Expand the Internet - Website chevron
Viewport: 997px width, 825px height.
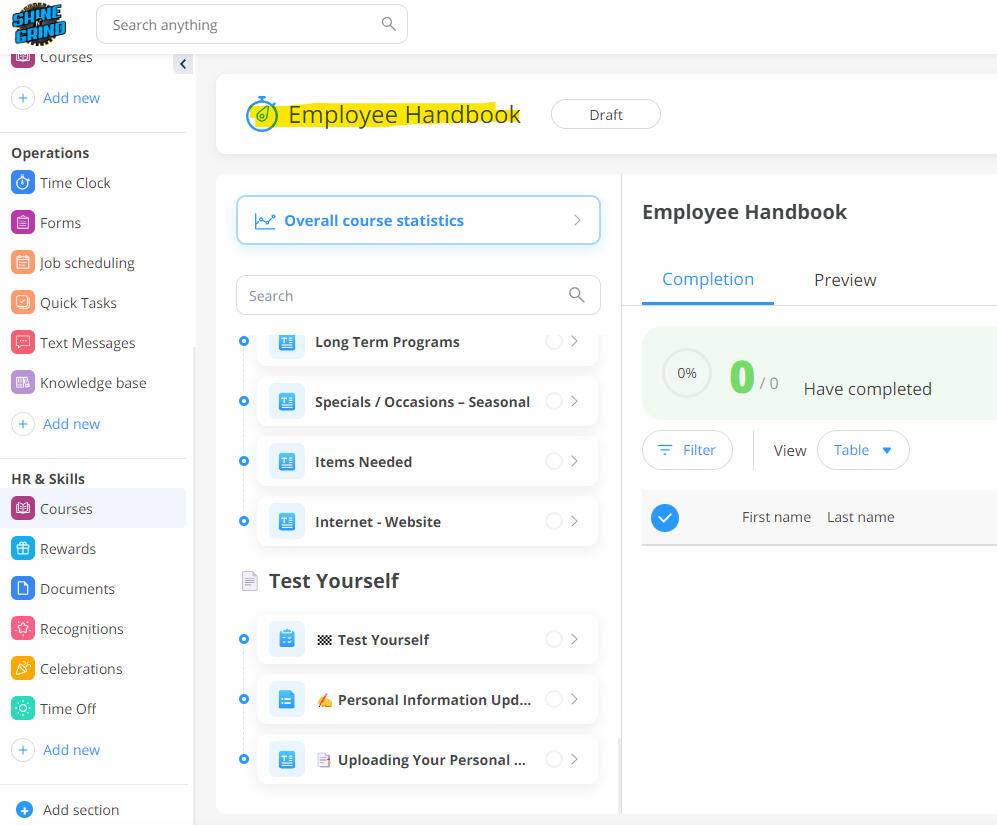[575, 521]
